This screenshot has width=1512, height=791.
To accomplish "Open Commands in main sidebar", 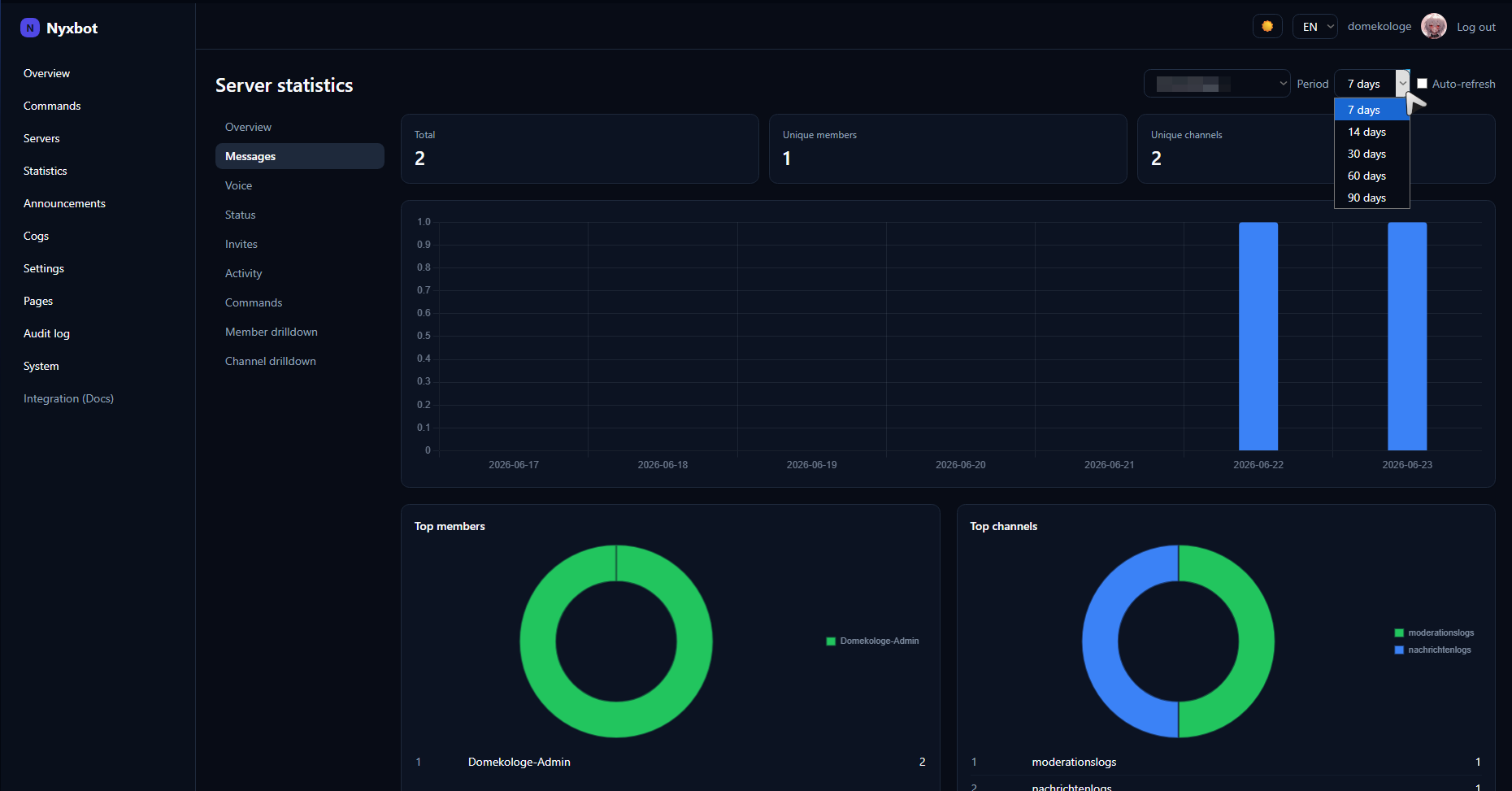I will 52,106.
